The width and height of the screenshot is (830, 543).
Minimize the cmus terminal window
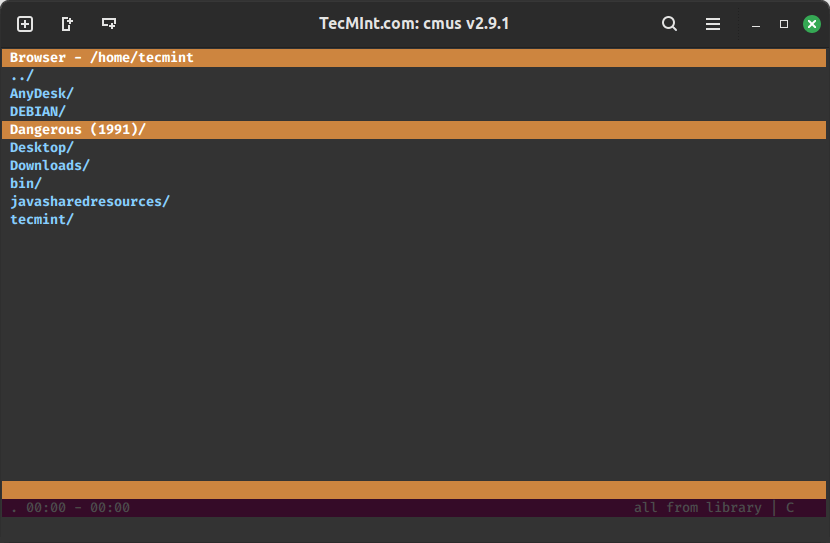click(x=756, y=24)
